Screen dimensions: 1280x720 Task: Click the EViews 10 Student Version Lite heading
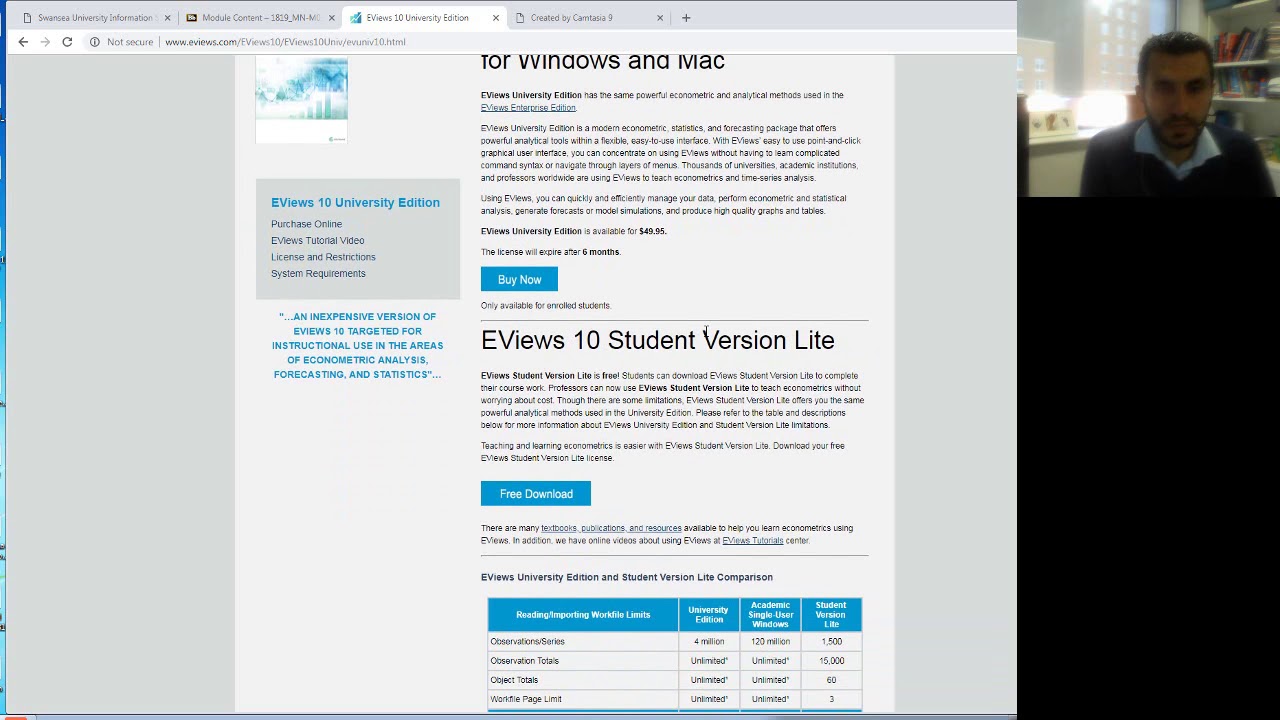(657, 340)
